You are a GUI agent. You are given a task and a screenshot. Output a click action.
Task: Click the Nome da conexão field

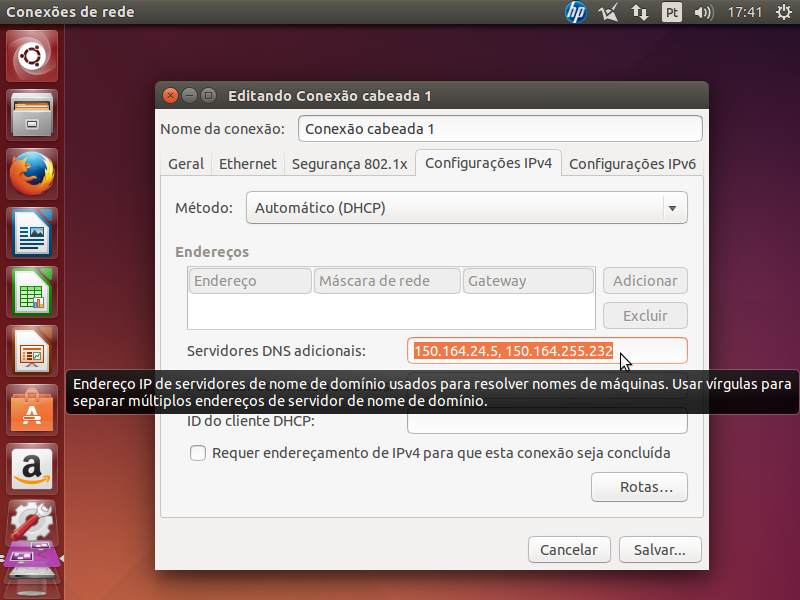[500, 129]
